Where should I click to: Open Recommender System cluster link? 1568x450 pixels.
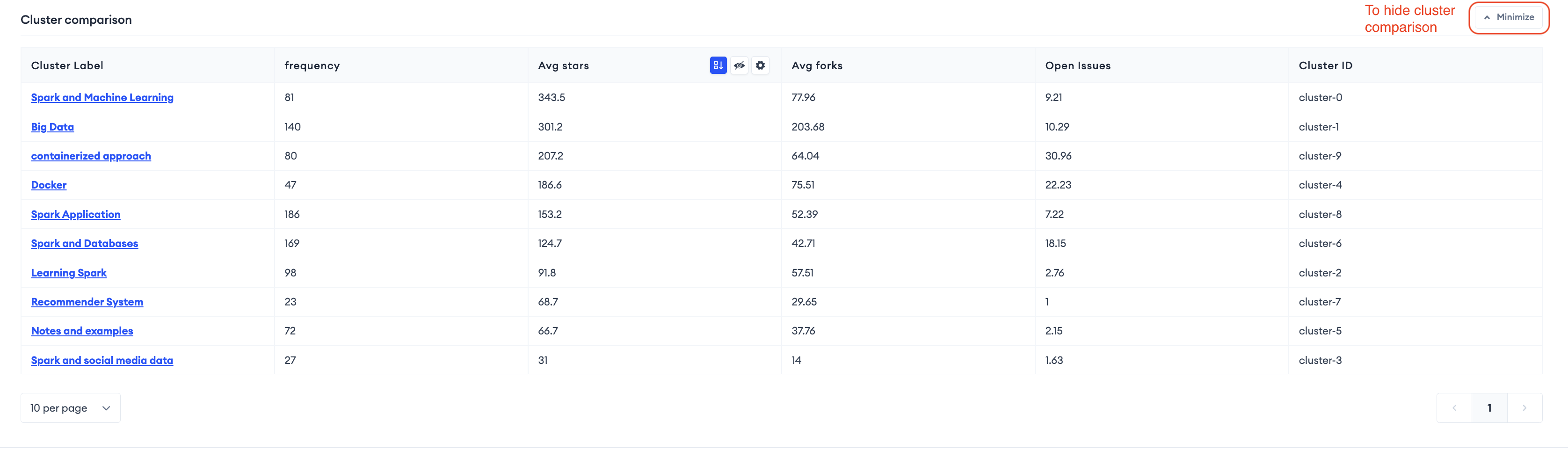coord(87,302)
